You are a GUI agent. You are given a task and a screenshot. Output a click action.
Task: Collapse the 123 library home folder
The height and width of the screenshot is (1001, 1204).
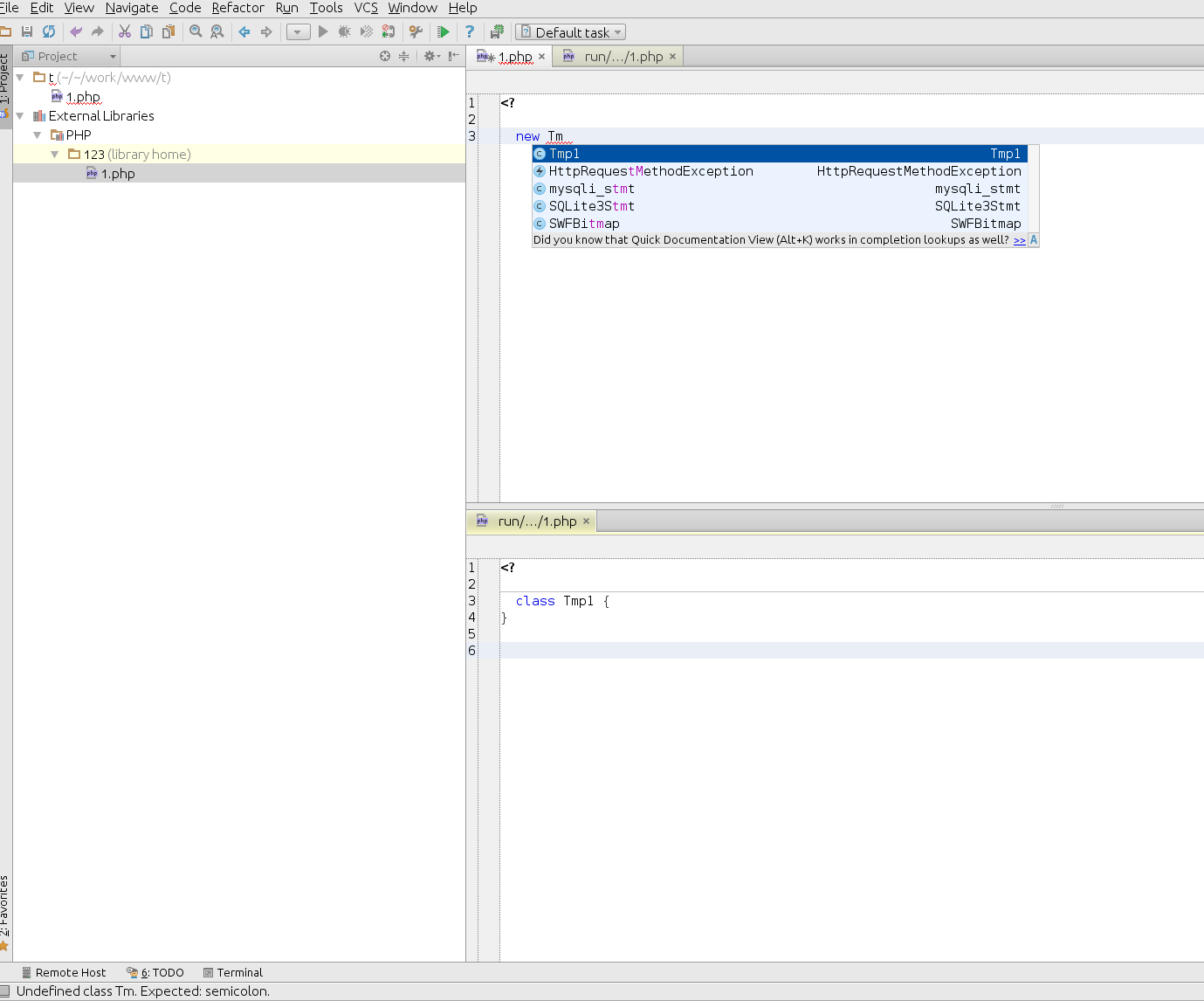click(x=55, y=155)
